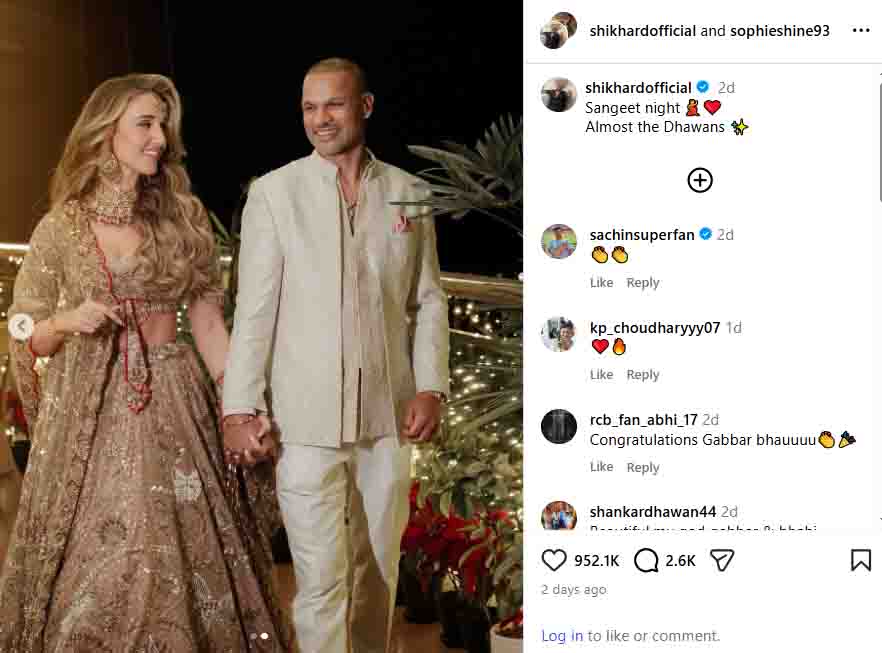Image resolution: width=882 pixels, height=653 pixels.
Task: Click the '2 days ago' post timestamp
Action: tap(574, 590)
